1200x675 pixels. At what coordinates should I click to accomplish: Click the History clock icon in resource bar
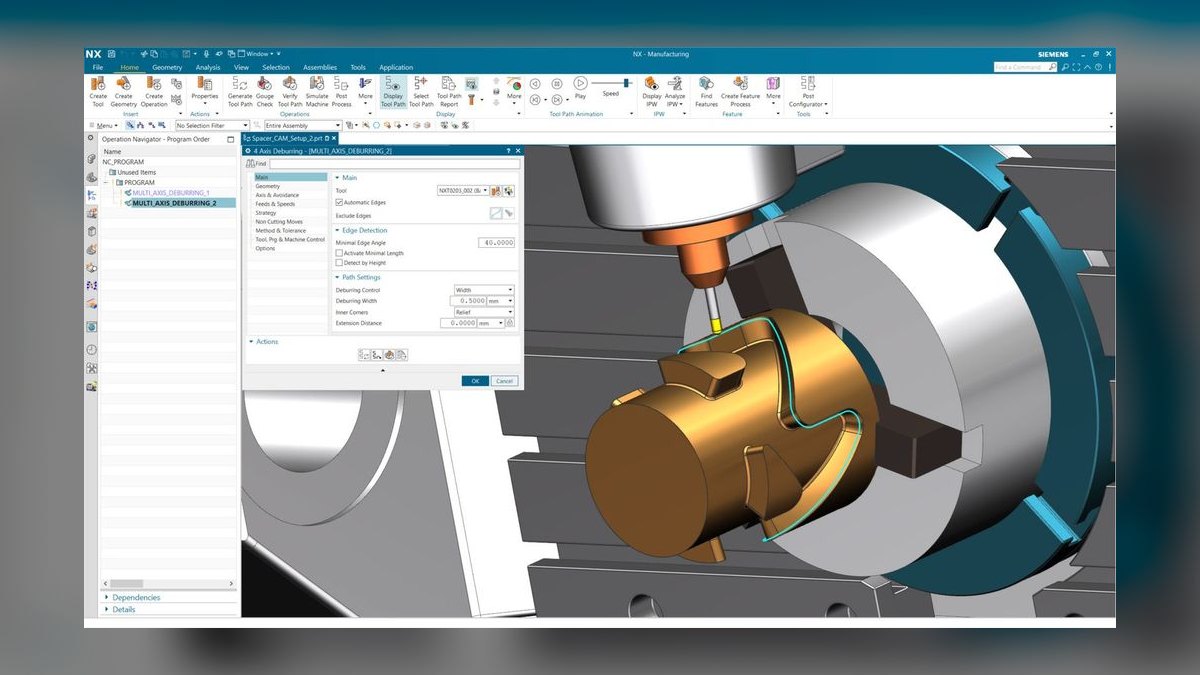(92, 349)
